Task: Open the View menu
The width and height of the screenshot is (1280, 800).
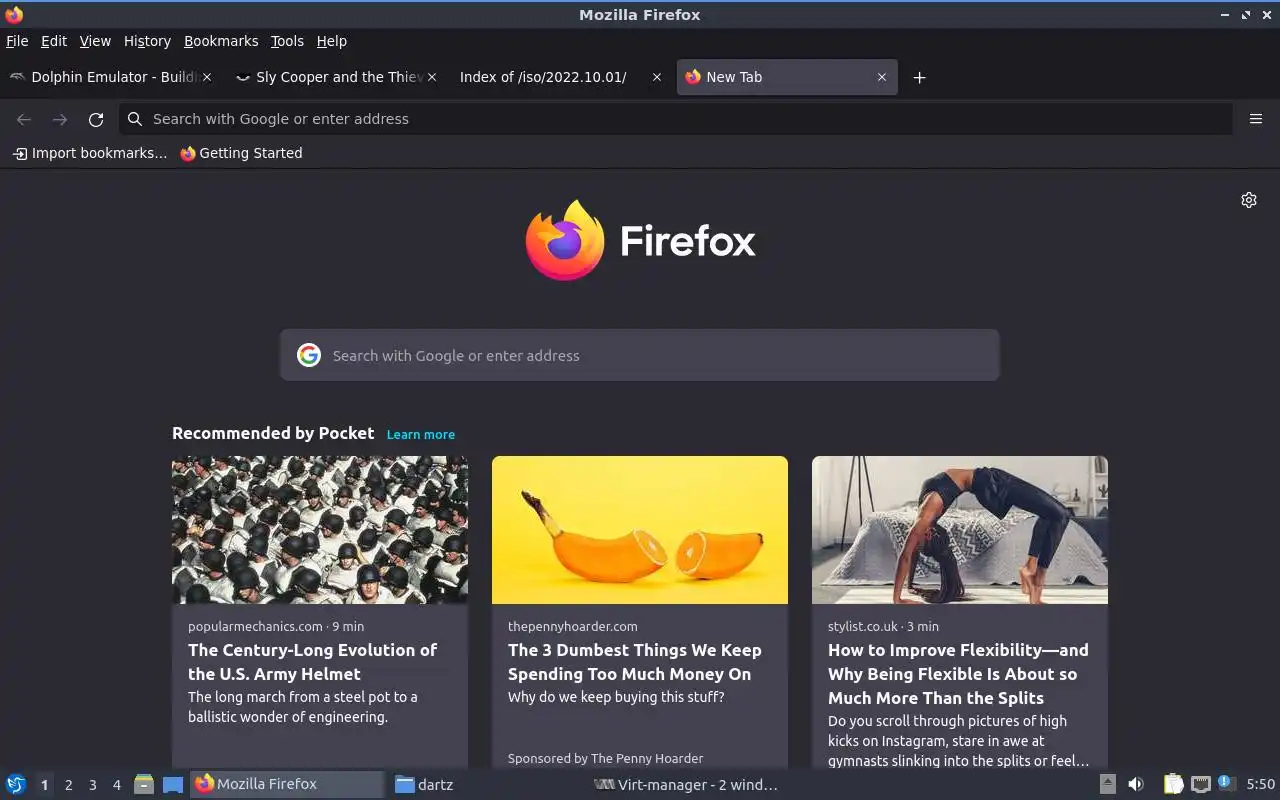Action: [95, 41]
